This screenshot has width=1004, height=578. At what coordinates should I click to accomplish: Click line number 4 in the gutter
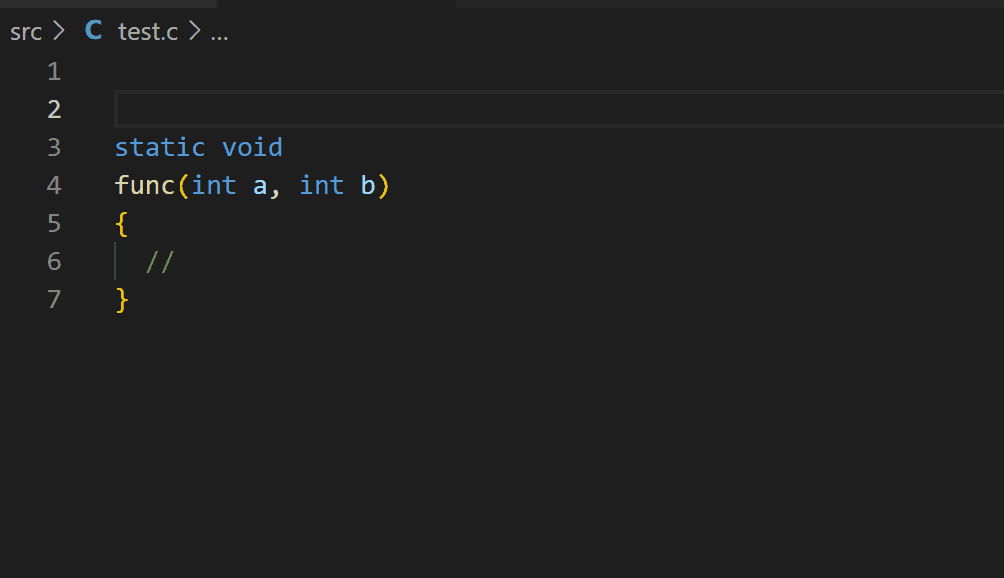(54, 185)
